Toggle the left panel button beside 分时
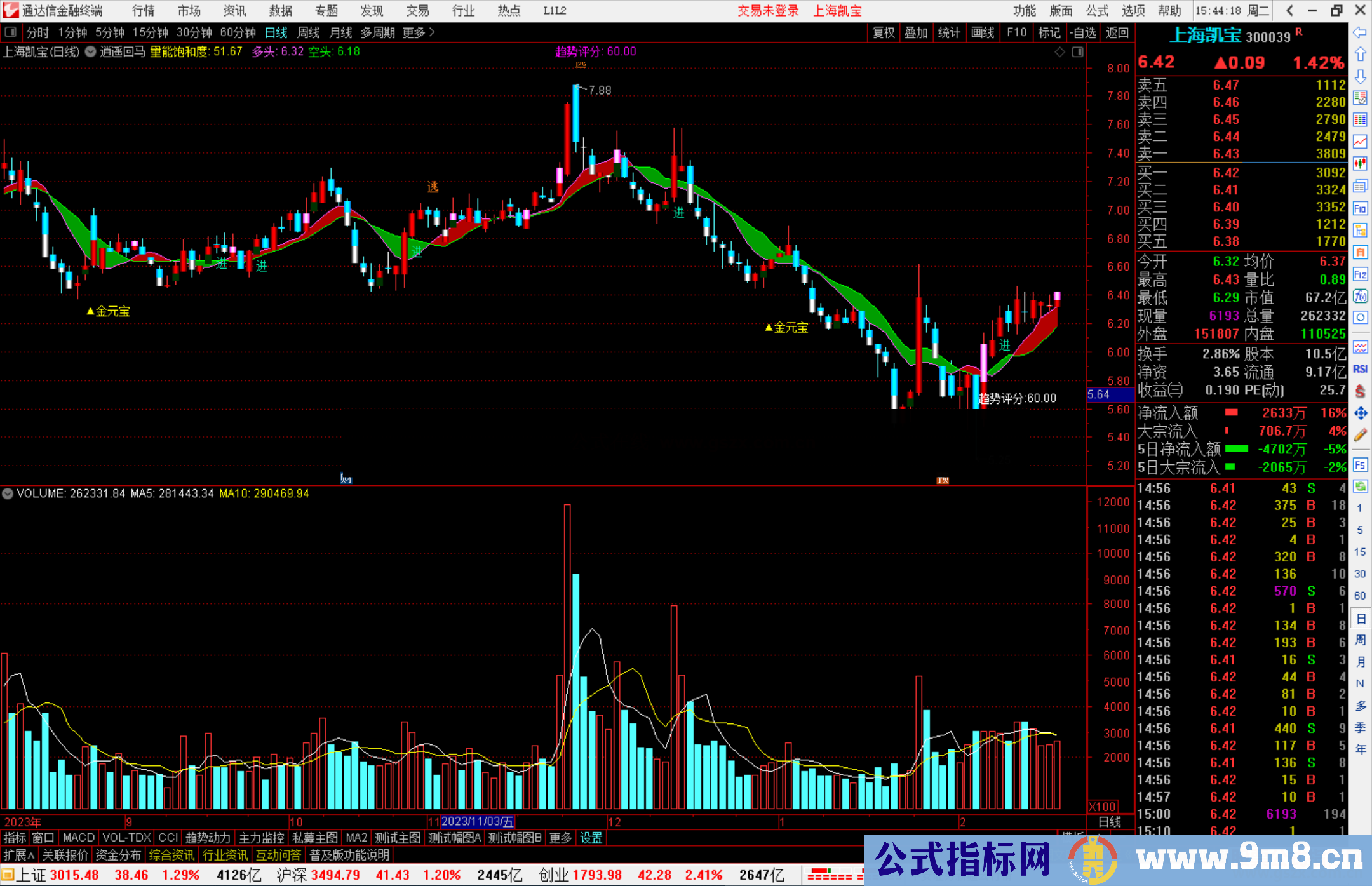This screenshot has height=886, width=1372. click(x=10, y=32)
